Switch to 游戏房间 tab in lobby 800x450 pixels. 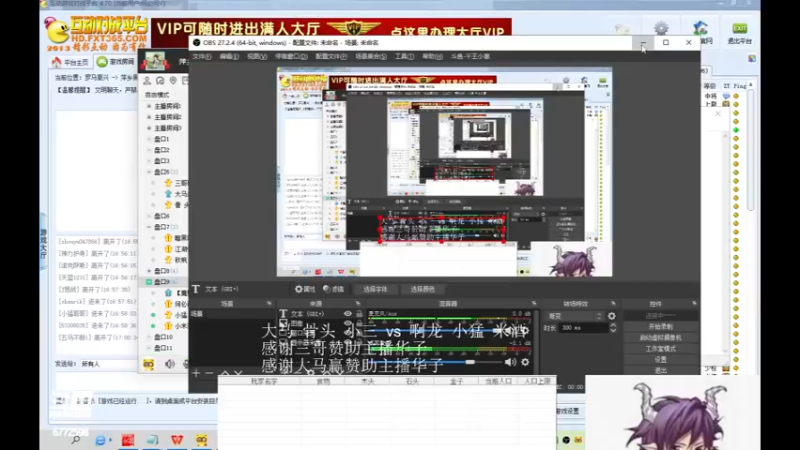(x=116, y=62)
